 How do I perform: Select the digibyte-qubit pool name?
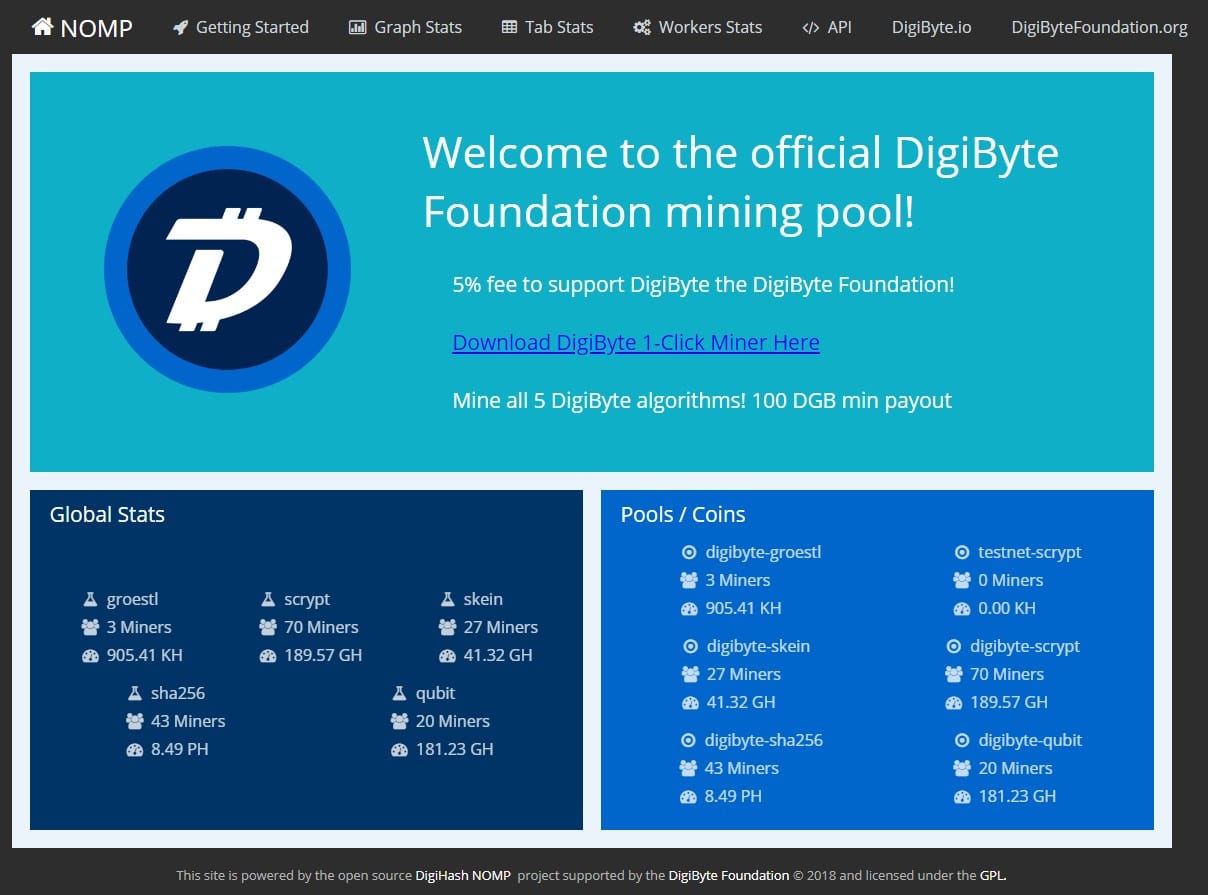point(1030,740)
